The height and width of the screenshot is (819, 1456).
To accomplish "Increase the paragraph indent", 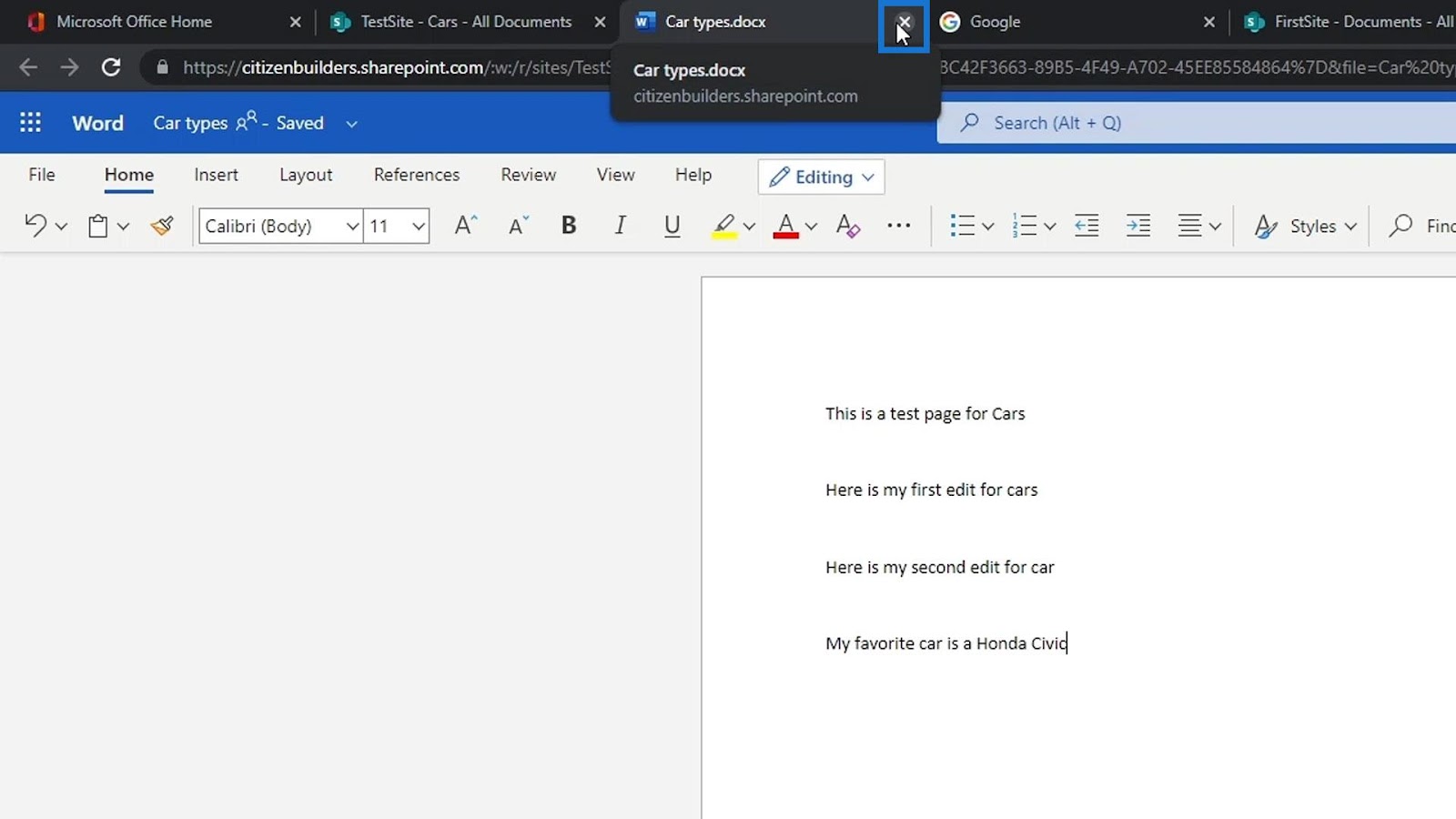I will click(x=1137, y=226).
